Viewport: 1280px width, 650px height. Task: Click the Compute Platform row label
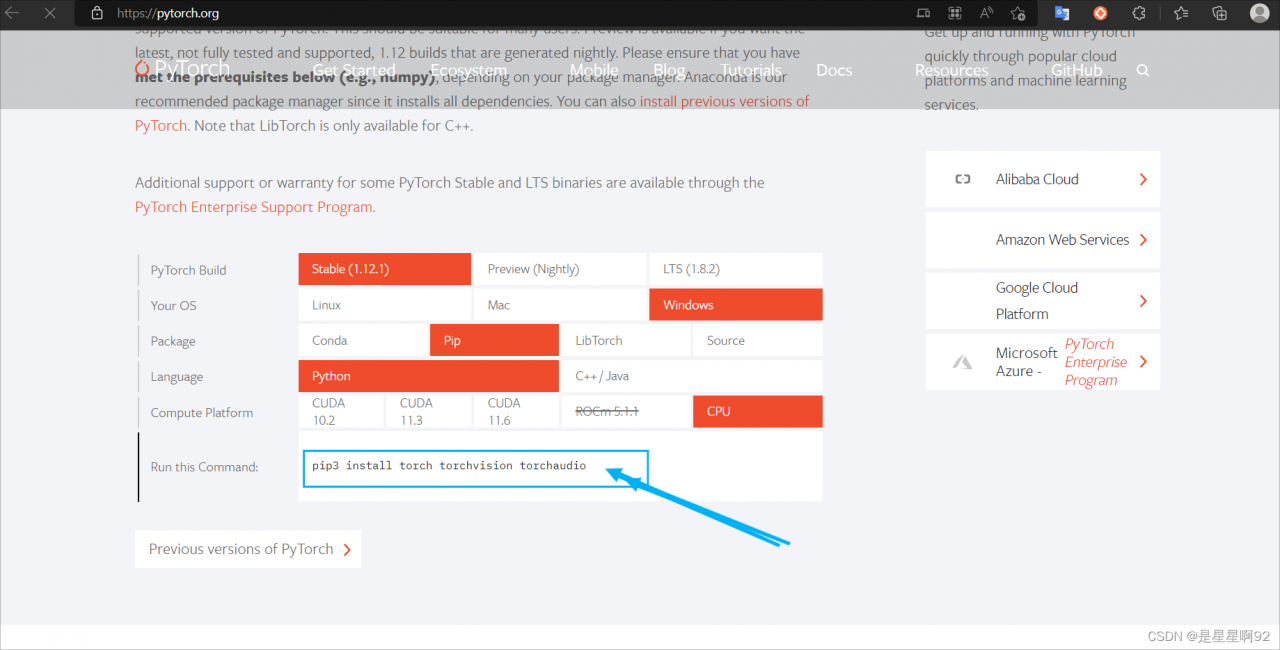pos(202,412)
